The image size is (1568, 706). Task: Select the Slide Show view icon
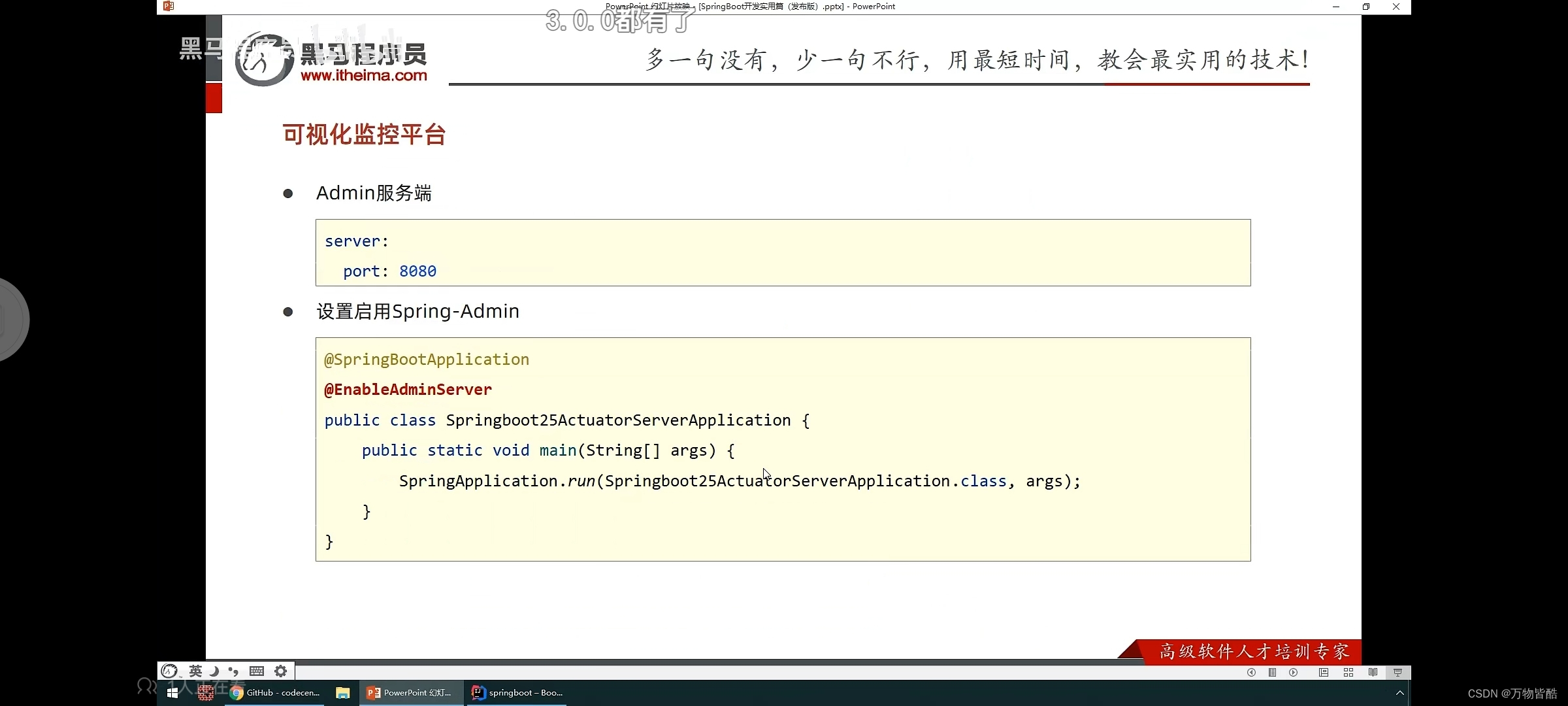(x=1397, y=672)
